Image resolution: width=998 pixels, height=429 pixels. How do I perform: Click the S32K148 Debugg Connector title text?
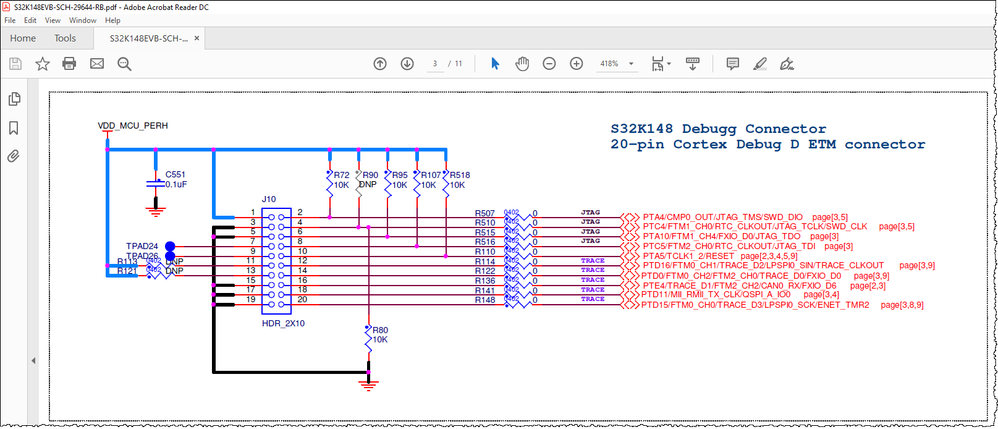(718, 129)
